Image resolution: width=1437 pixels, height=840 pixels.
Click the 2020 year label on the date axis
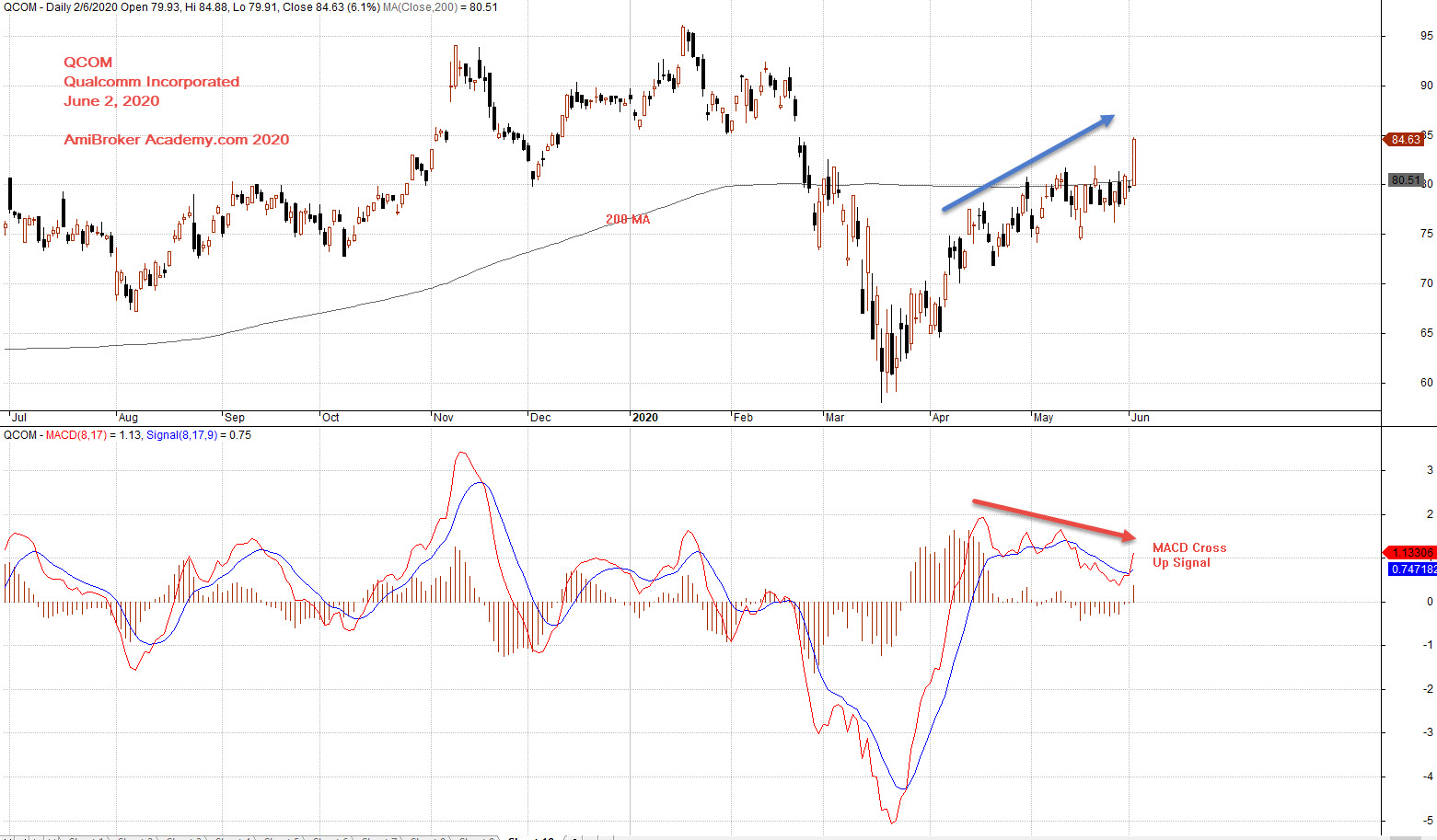pos(645,418)
